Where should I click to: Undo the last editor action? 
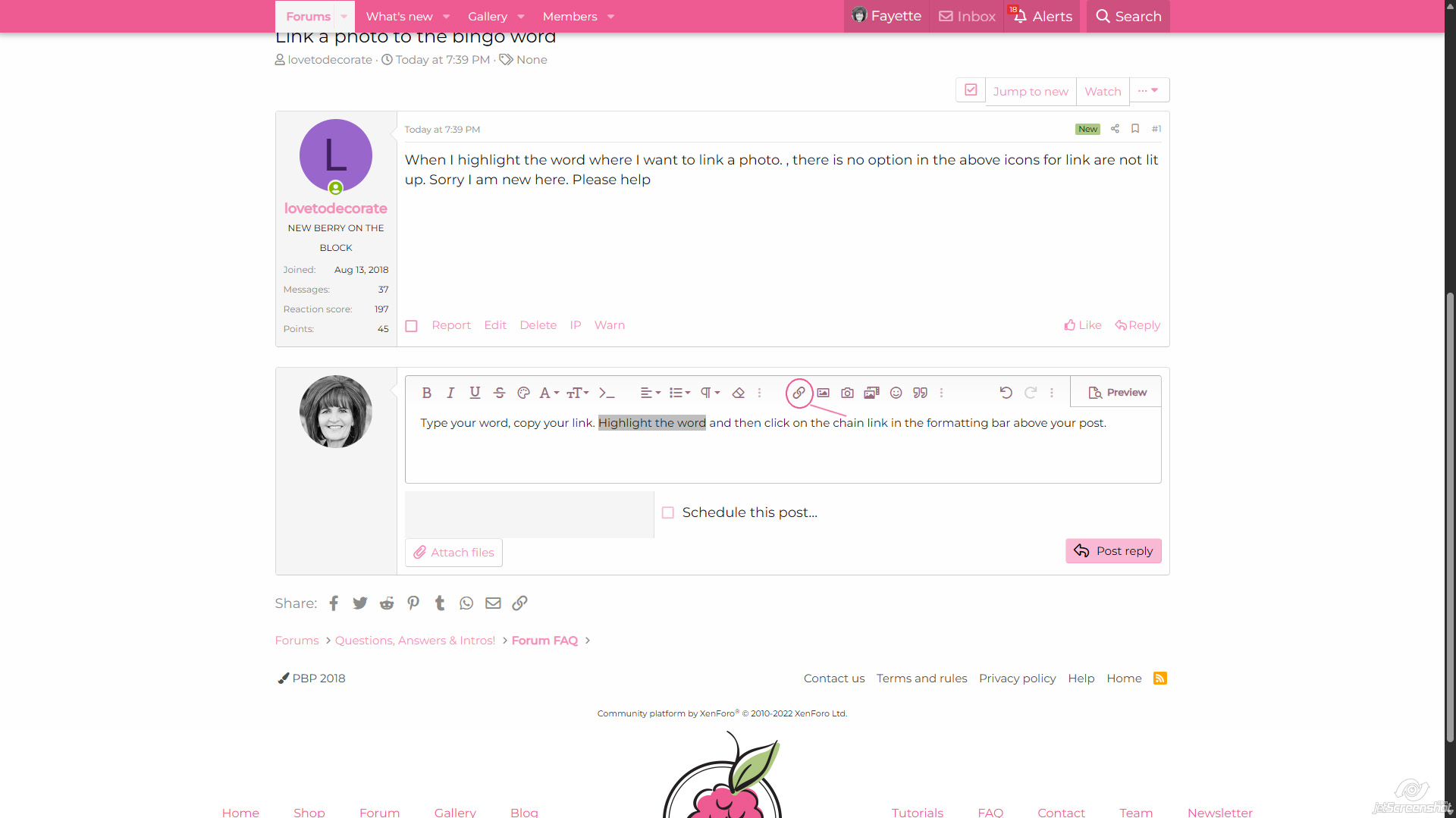[1006, 393]
